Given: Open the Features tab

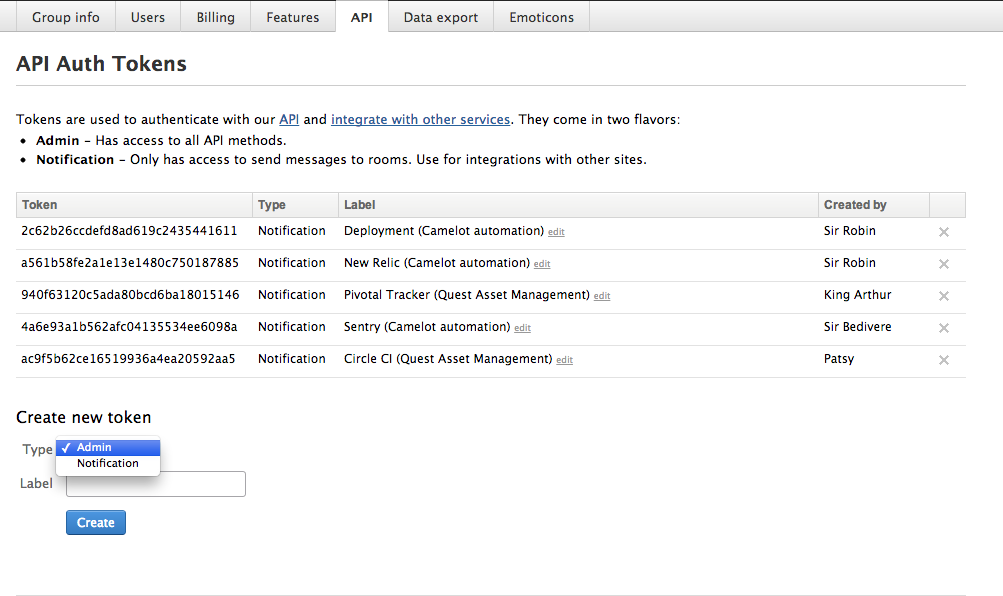Looking at the screenshot, I should (292, 17).
